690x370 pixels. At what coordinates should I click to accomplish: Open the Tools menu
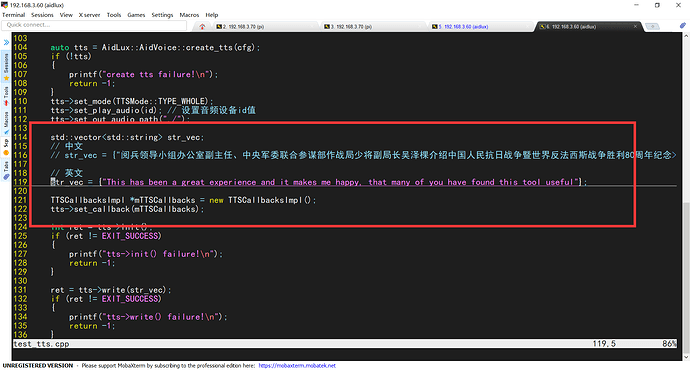(114, 15)
